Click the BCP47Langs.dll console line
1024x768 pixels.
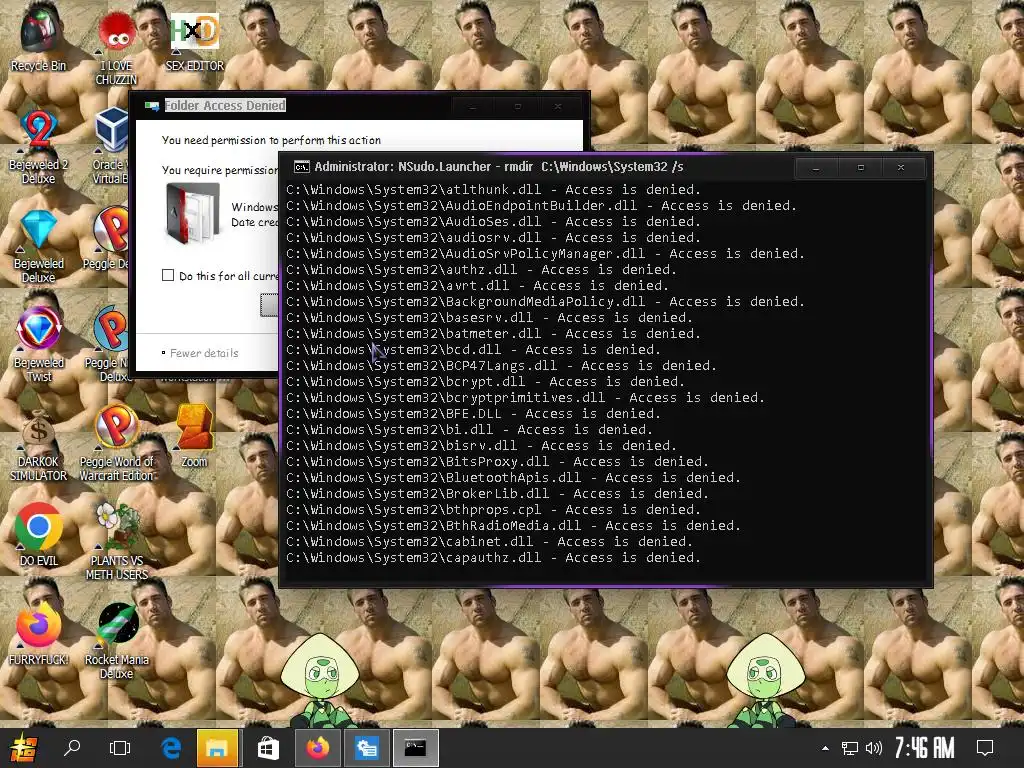501,366
